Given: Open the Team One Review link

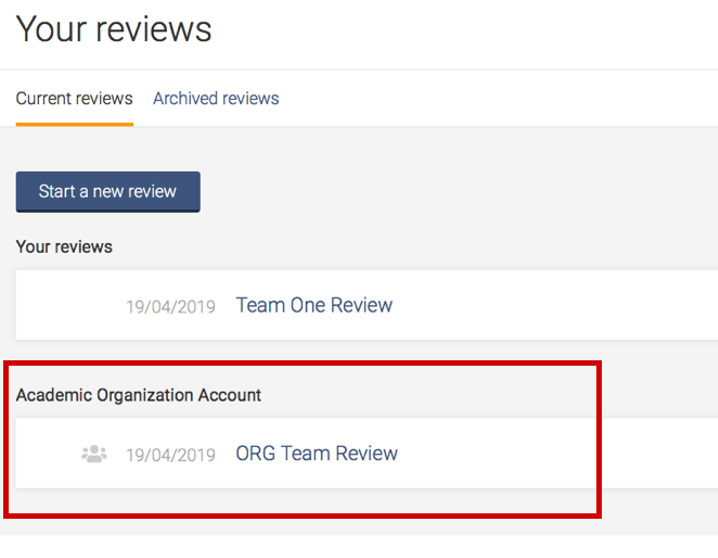Looking at the screenshot, I should pyautogui.click(x=314, y=305).
